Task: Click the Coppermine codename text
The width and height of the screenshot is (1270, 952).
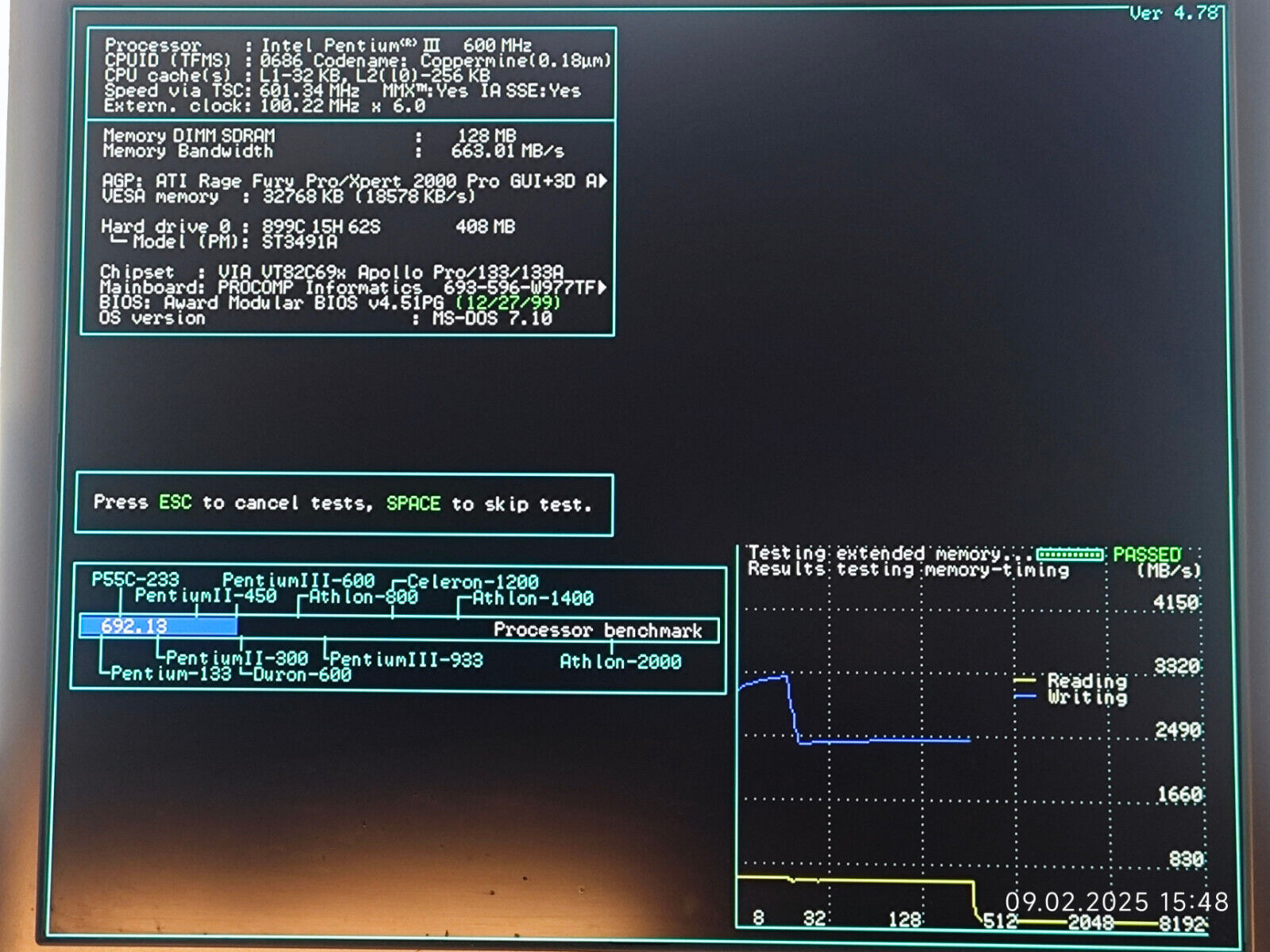Action: click(517, 60)
